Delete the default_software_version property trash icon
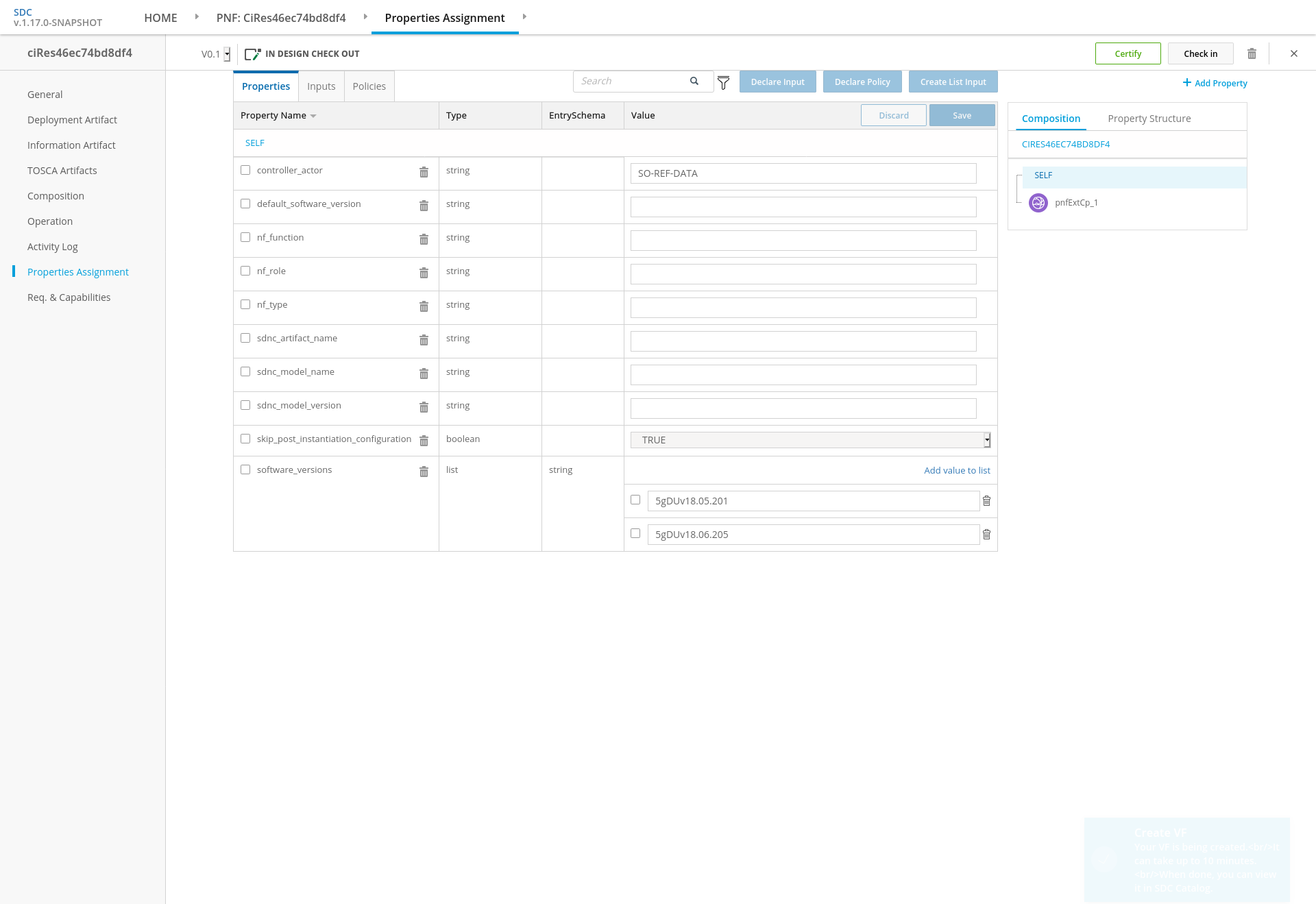 (x=424, y=206)
